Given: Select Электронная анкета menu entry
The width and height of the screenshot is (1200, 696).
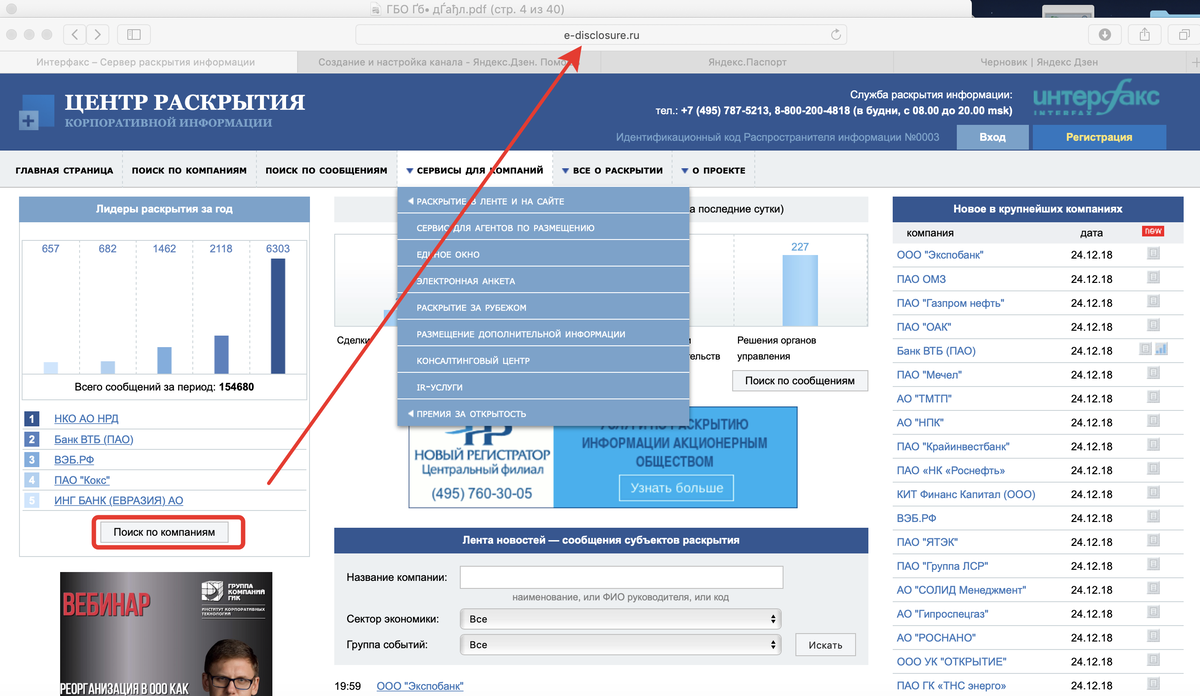Looking at the screenshot, I should pos(543,281).
